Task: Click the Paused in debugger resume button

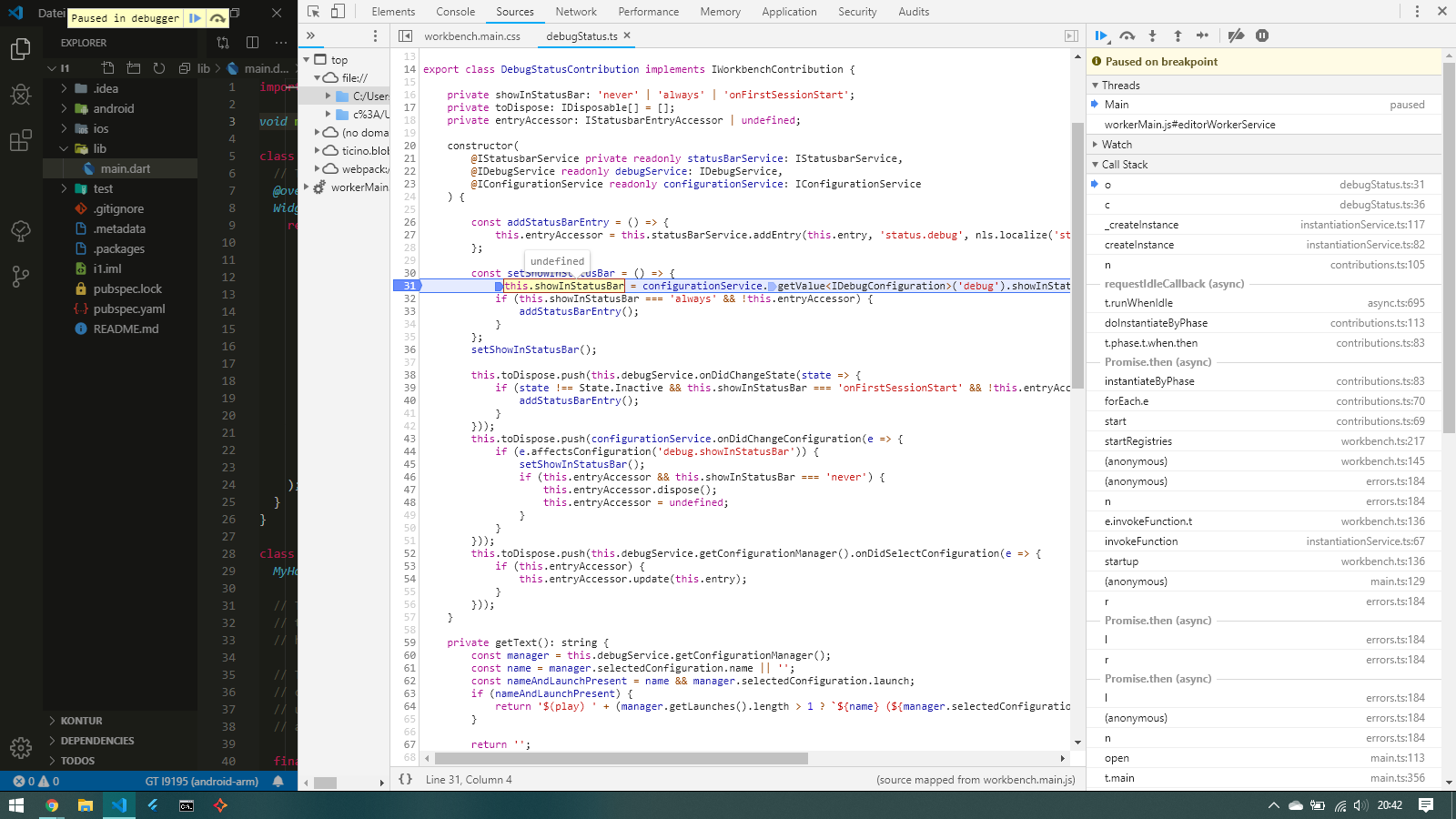Action: point(194,17)
